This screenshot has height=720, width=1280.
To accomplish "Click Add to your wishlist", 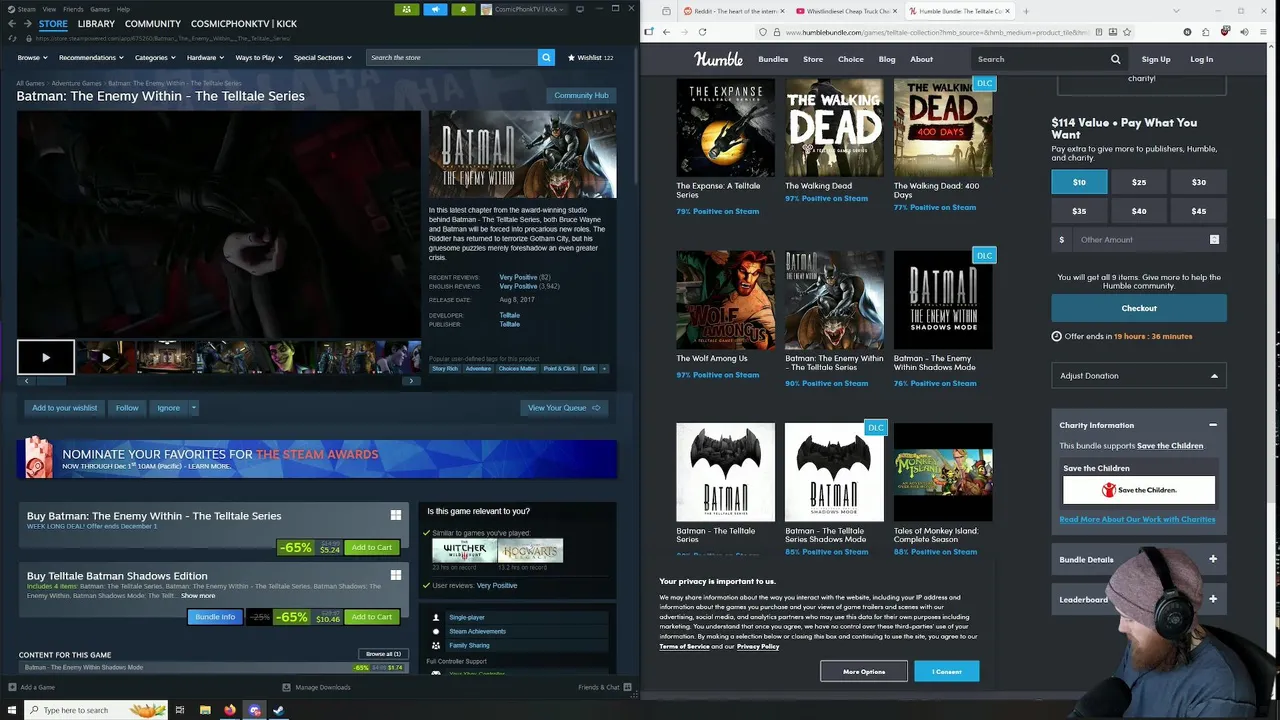I will (65, 407).
